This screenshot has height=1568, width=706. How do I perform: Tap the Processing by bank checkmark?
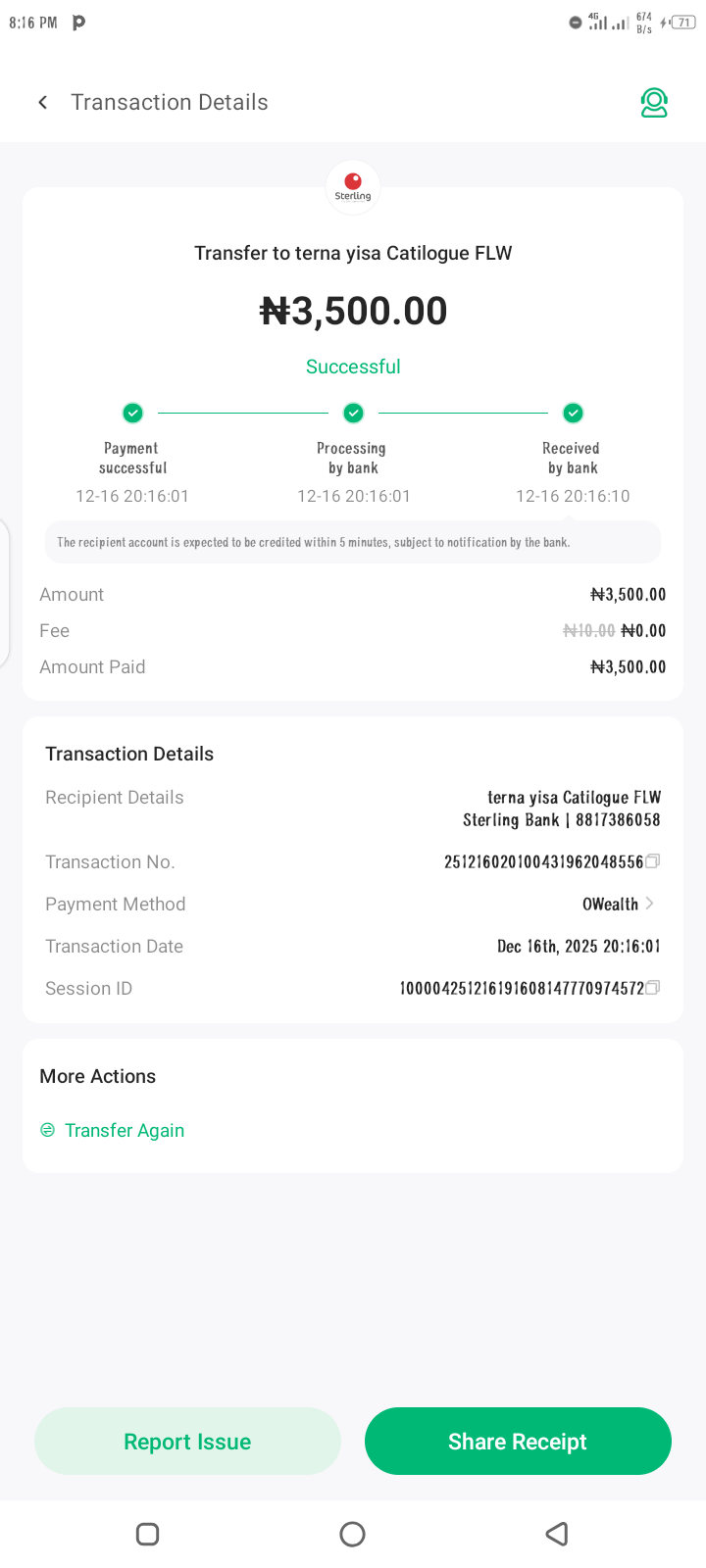click(x=353, y=413)
